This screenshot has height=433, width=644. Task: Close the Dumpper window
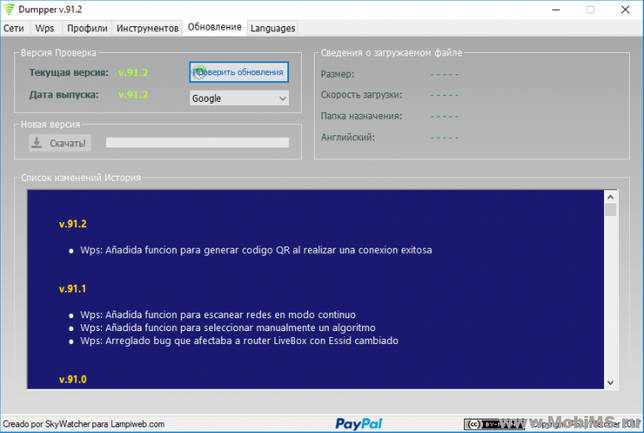(625, 9)
